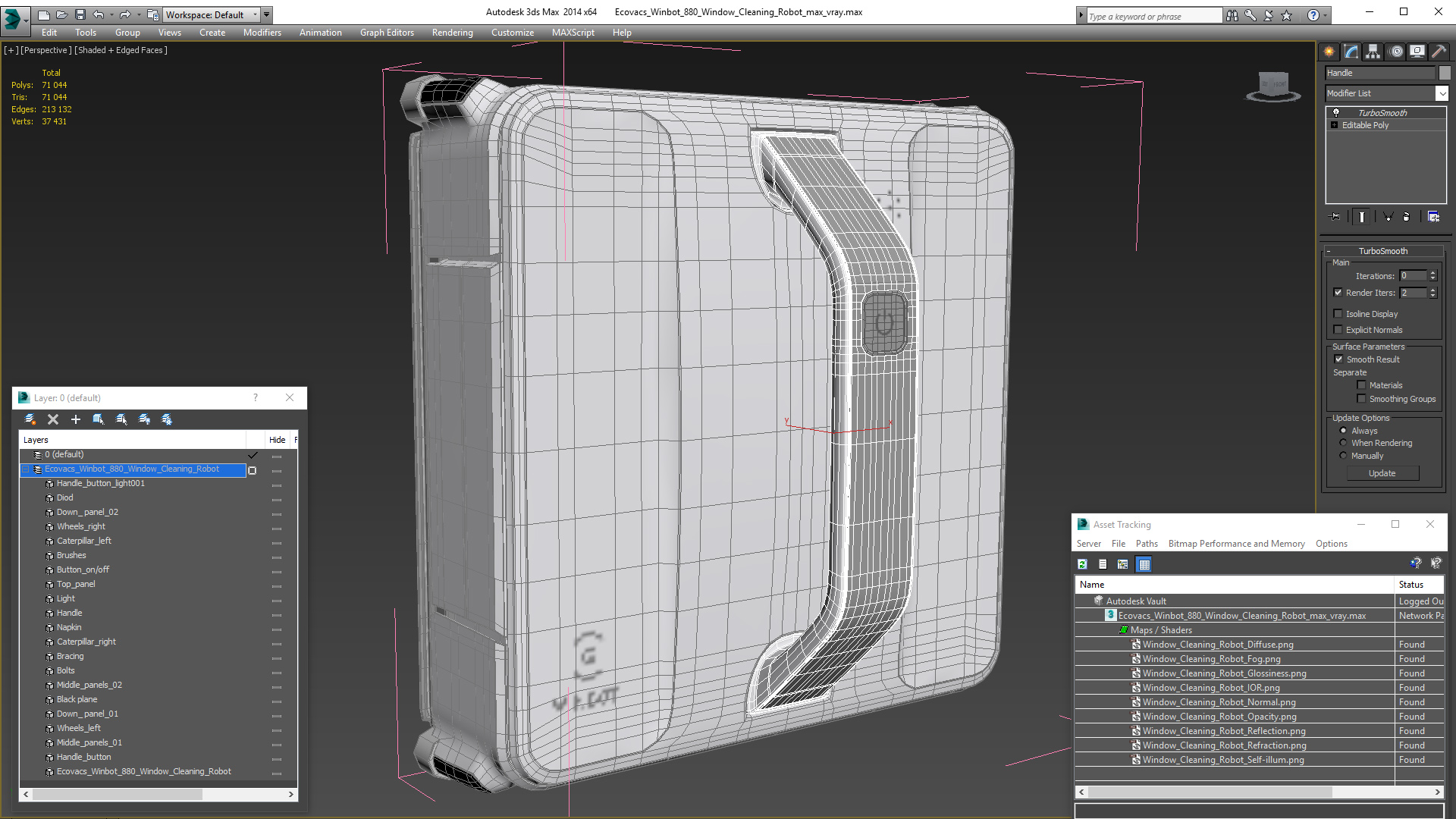
Task: Click the Perspective viewport label
Action: pyautogui.click(x=45, y=50)
